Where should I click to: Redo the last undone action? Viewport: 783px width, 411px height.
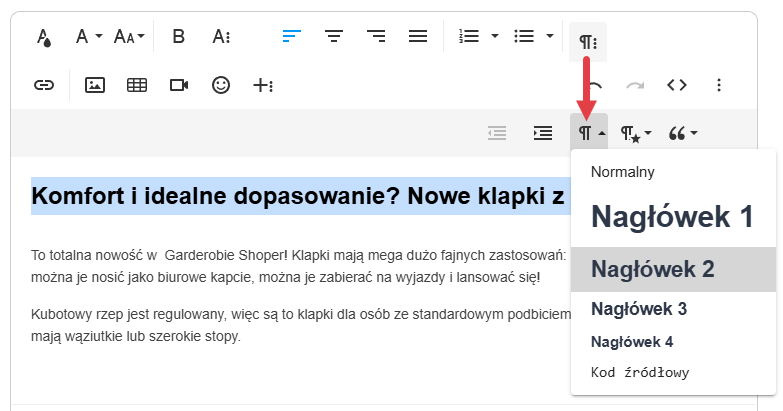click(x=635, y=85)
